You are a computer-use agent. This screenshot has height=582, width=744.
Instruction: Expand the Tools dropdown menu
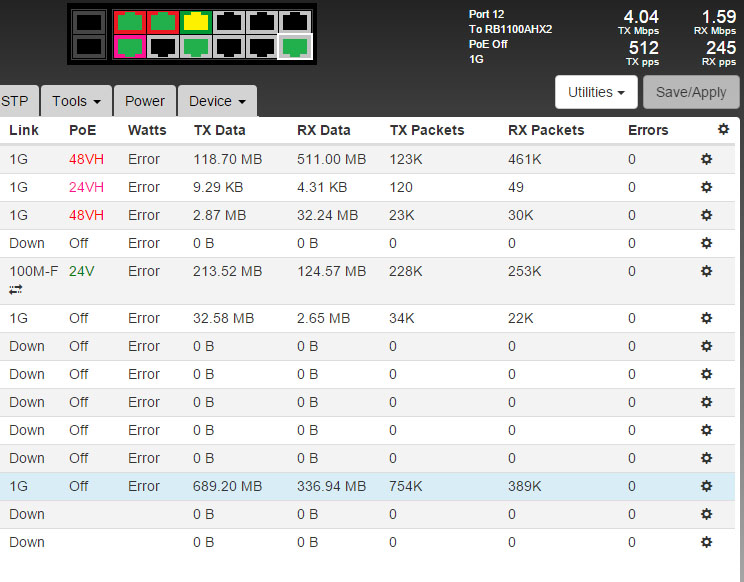pos(76,101)
